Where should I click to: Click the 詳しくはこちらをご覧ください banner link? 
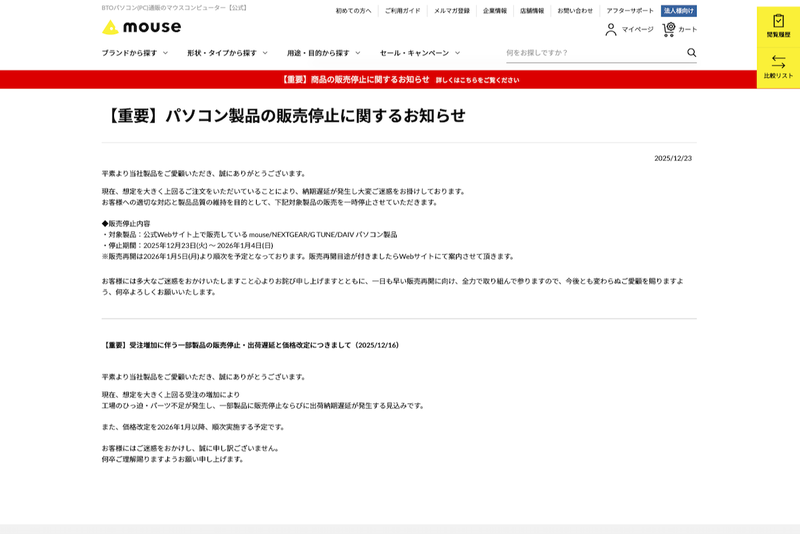click(477, 80)
